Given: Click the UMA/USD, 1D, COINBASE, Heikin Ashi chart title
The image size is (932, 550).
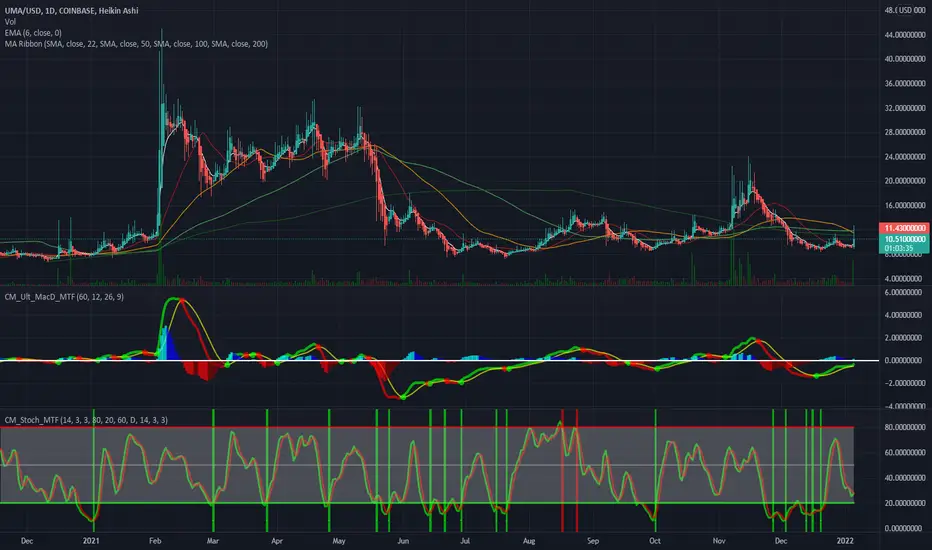Looking at the screenshot, I should point(71,10).
